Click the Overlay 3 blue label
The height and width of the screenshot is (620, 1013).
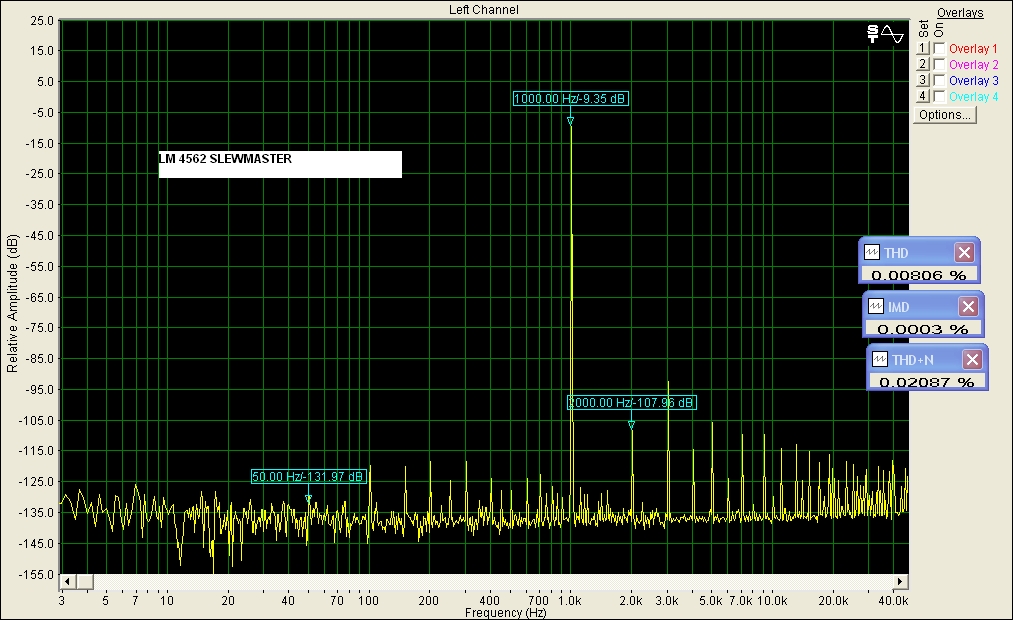point(973,81)
